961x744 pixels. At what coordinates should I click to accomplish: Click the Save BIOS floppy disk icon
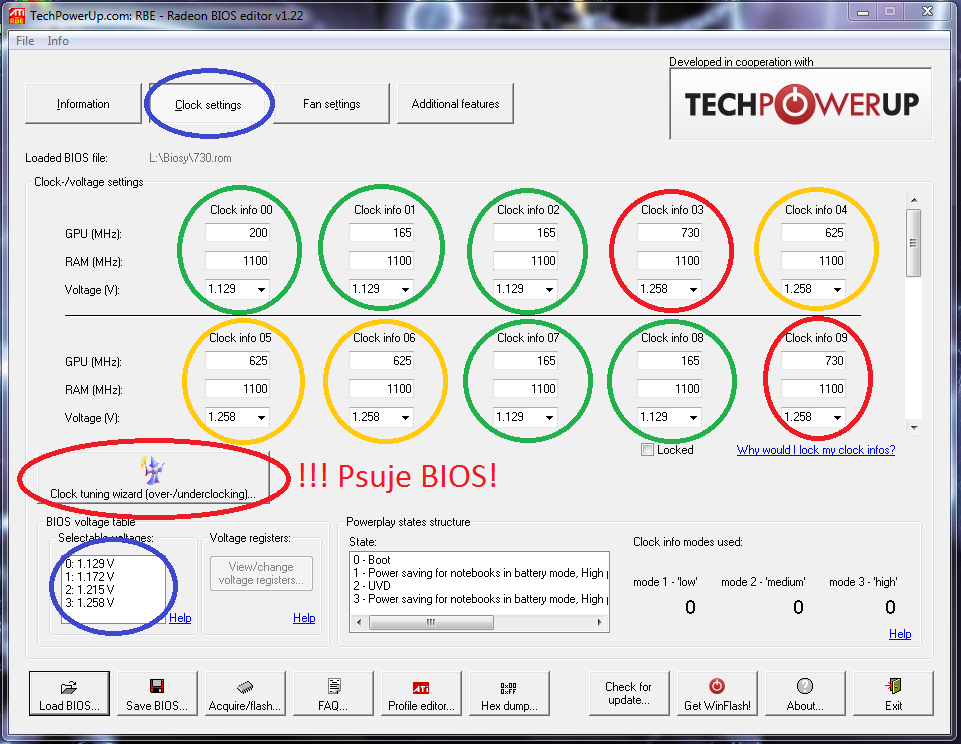tap(157, 687)
